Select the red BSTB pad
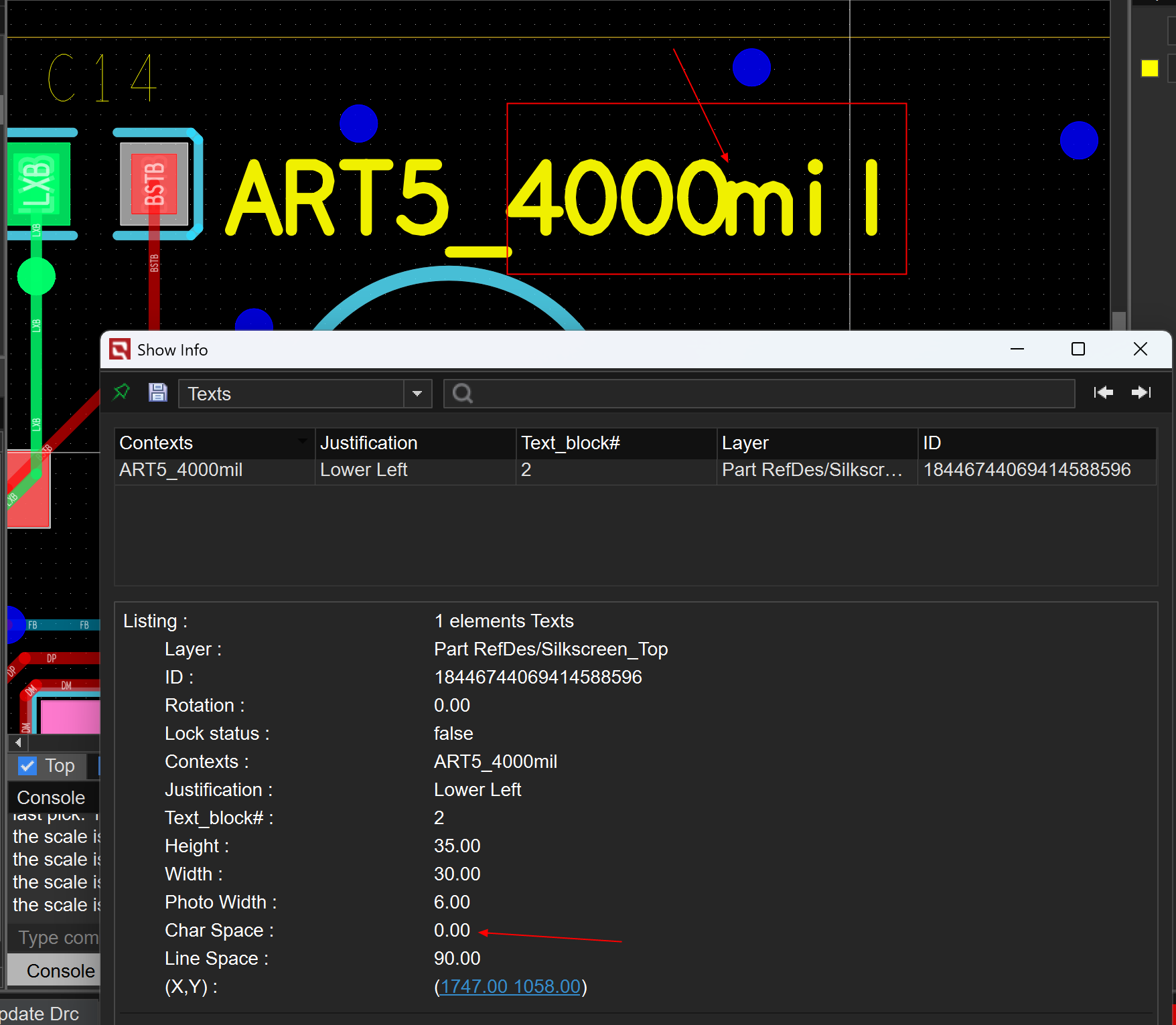The width and height of the screenshot is (1176, 1025). 154,183
